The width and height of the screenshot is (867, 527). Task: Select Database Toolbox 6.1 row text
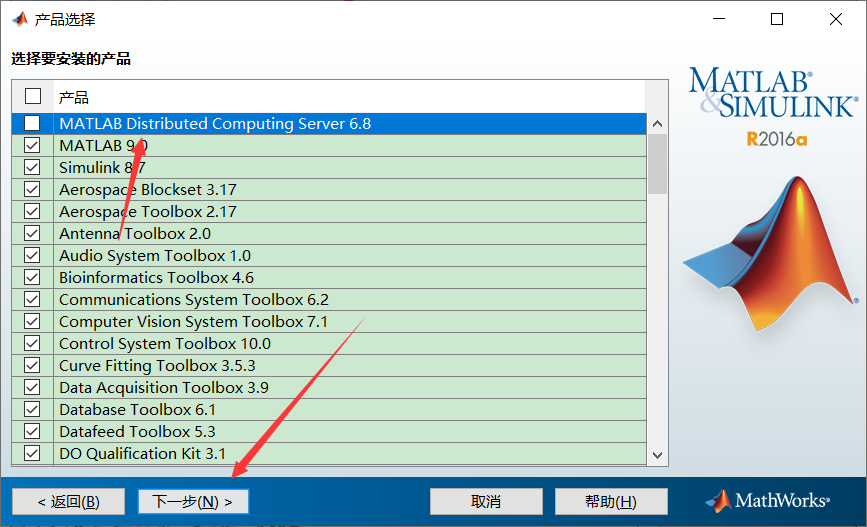point(137,409)
